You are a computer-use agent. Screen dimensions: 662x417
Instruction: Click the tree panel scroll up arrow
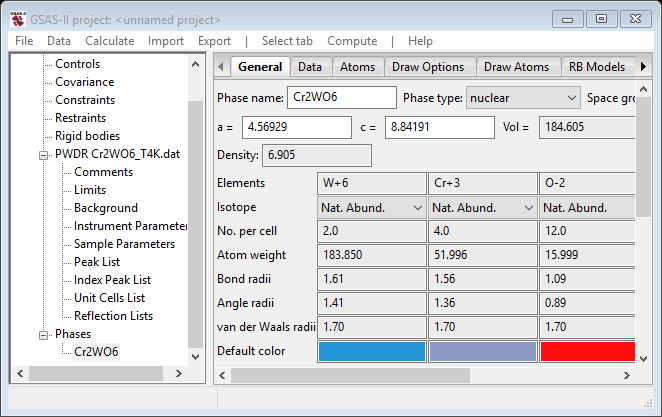coord(195,64)
